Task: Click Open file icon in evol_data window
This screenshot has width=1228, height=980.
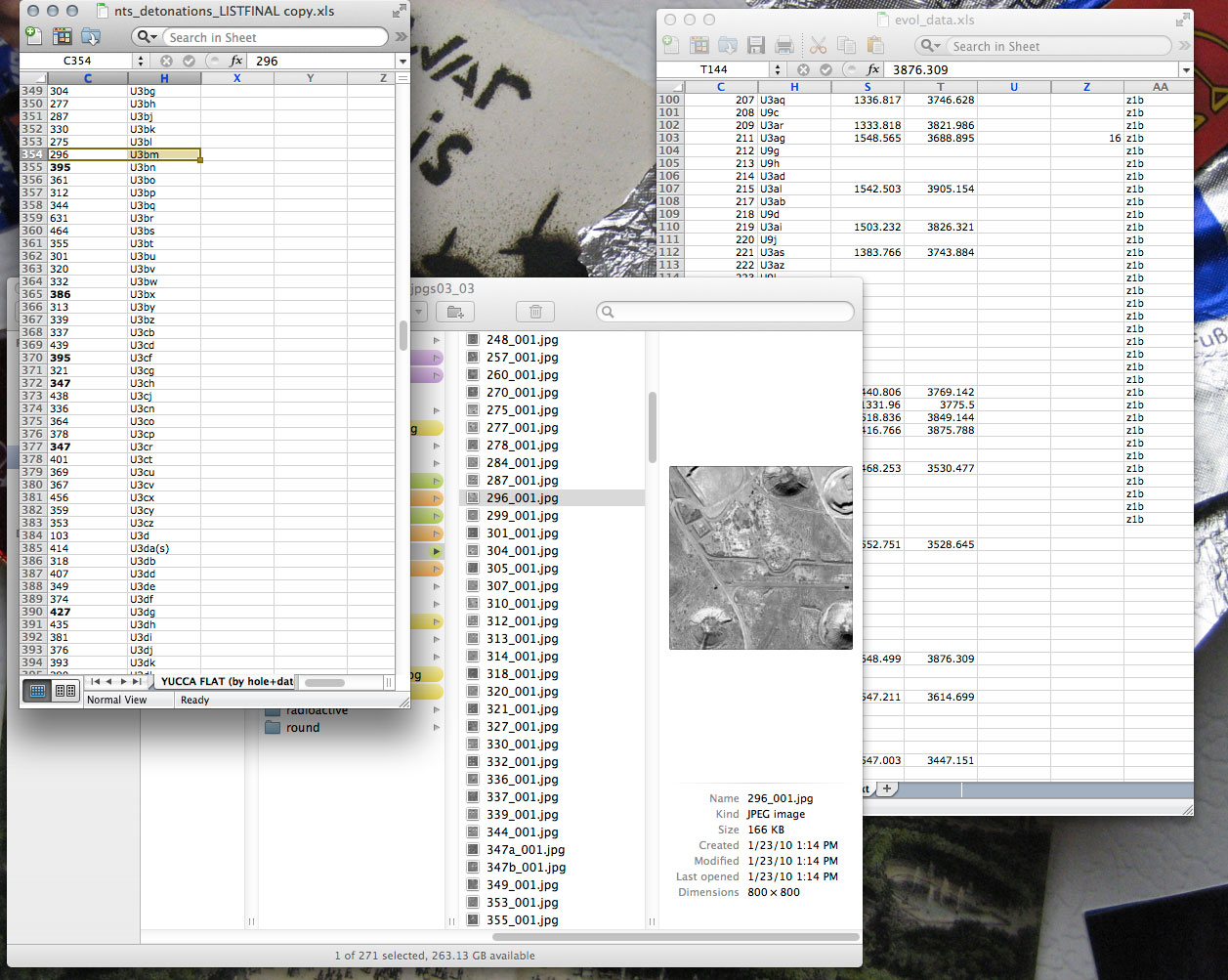Action: 728,45
